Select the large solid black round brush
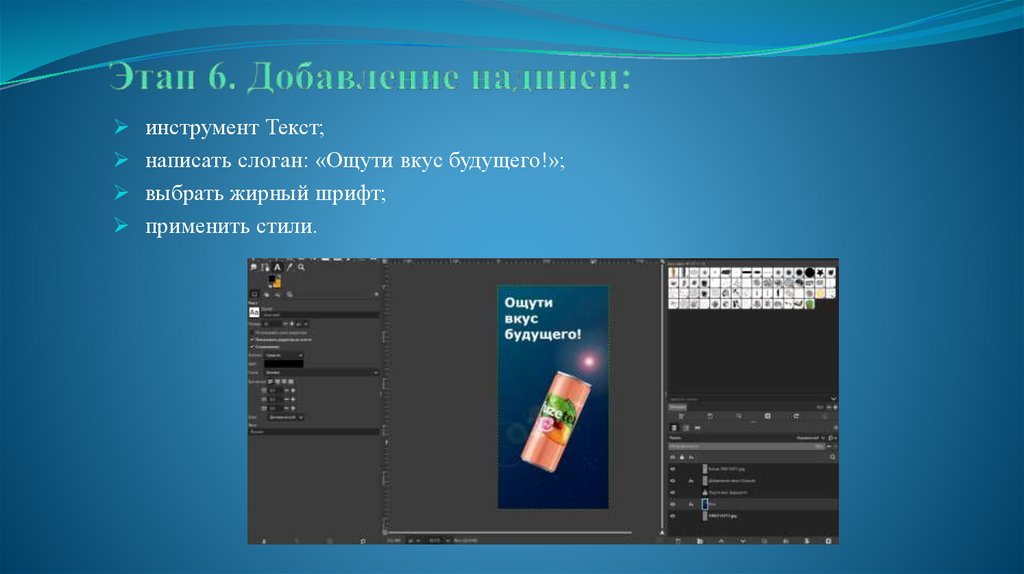 click(x=810, y=272)
